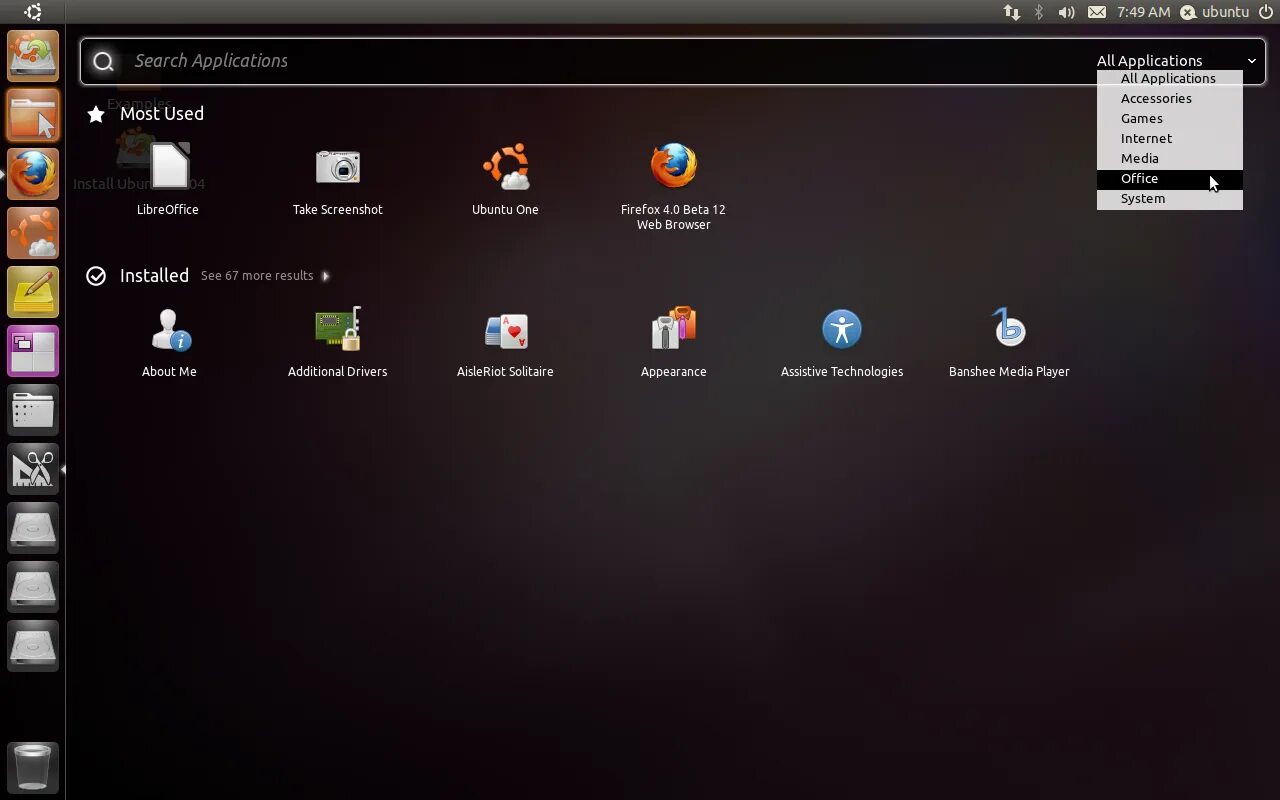Image resolution: width=1280 pixels, height=800 pixels.
Task: Open the first drive icon in launcher
Action: pos(33,528)
